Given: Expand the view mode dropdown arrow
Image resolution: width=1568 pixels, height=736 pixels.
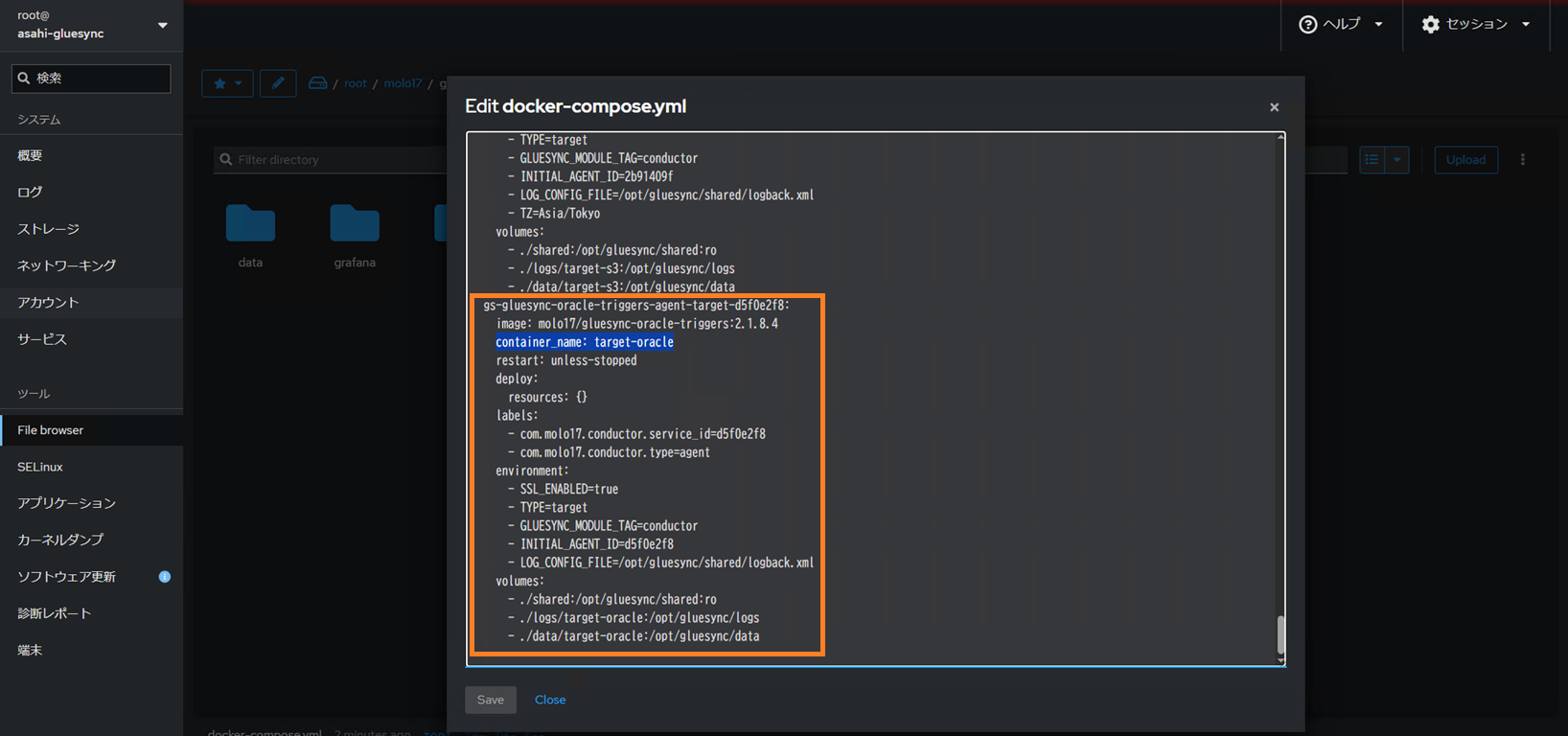Looking at the screenshot, I should pyautogui.click(x=1397, y=160).
